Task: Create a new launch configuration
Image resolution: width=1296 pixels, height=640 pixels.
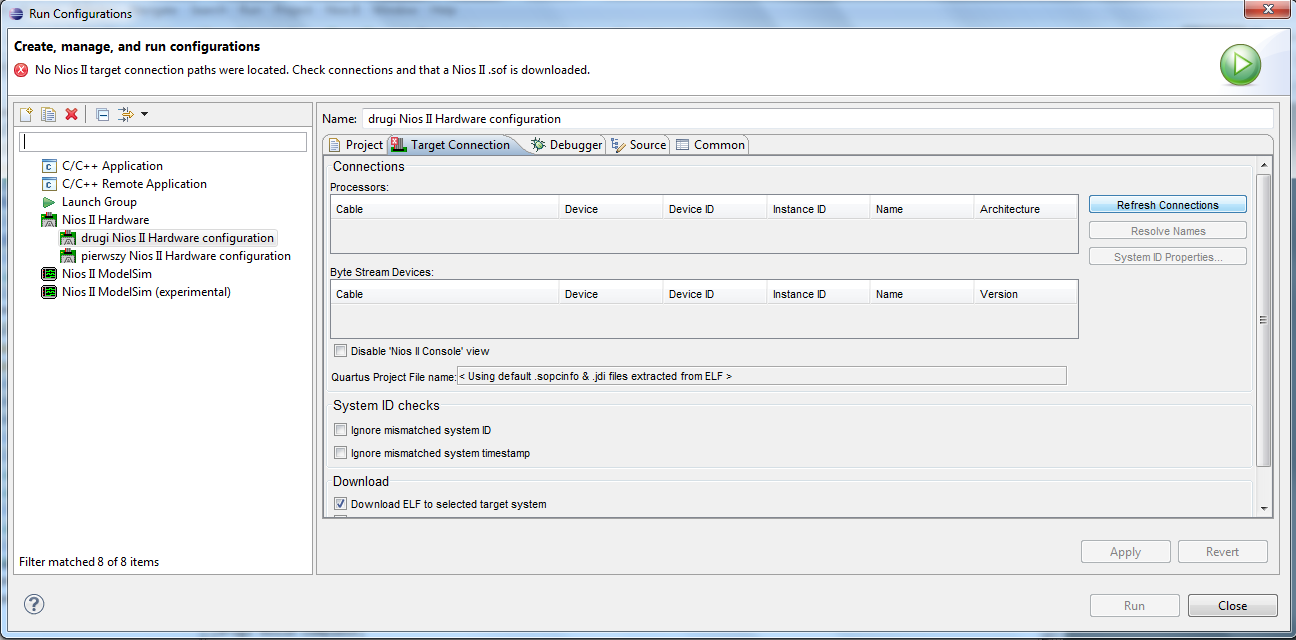Action: pyautogui.click(x=27, y=114)
